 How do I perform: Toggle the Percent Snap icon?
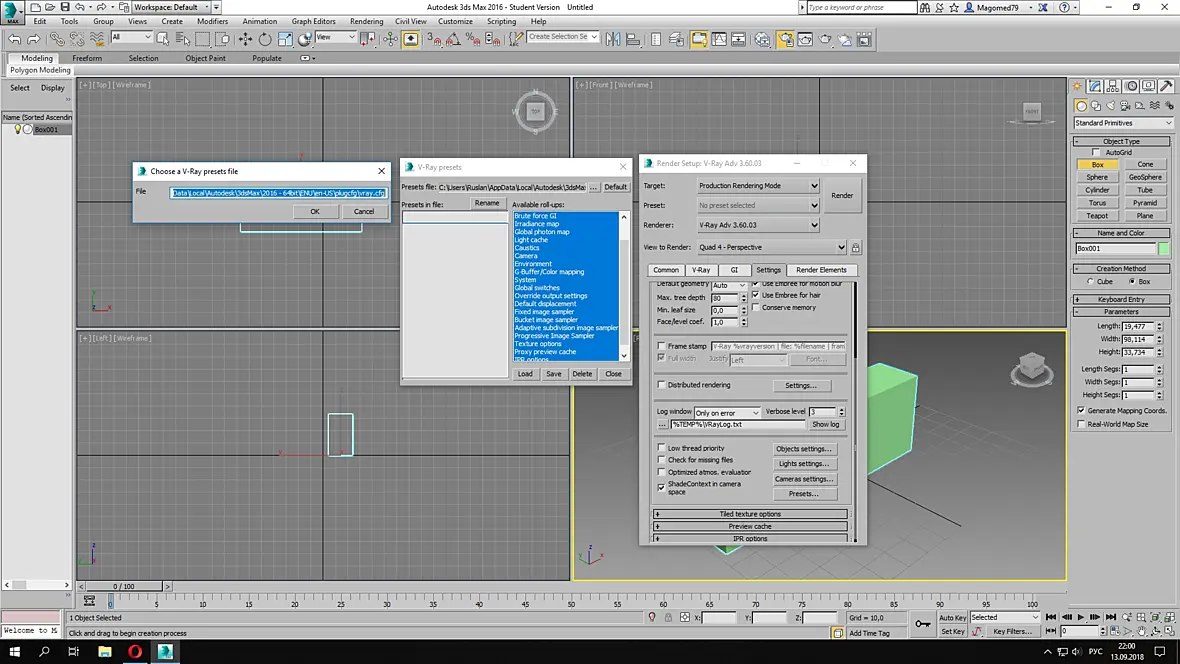coord(473,39)
